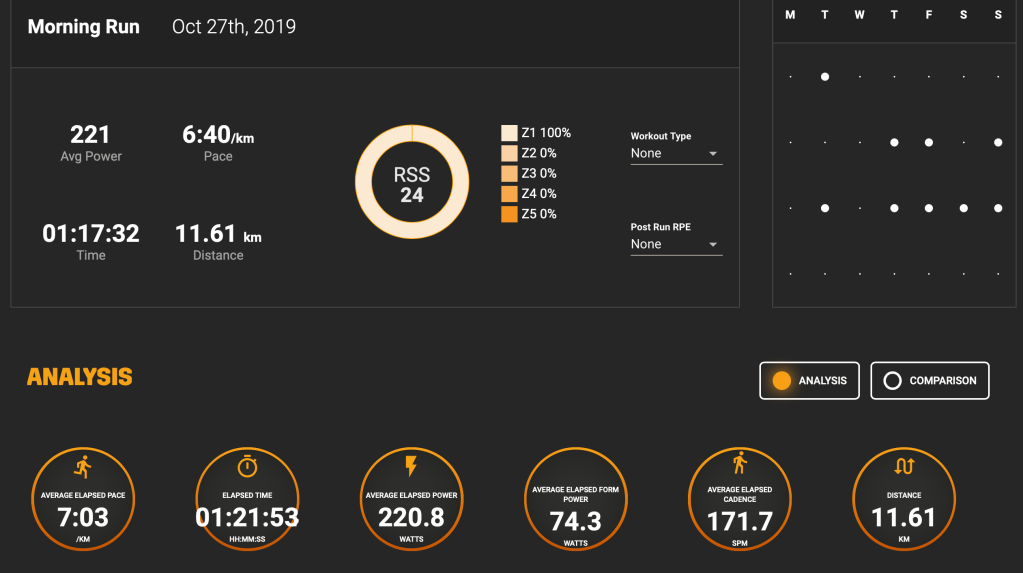Click the Morning Run title
The width and height of the screenshot is (1023, 573).
[x=84, y=27]
